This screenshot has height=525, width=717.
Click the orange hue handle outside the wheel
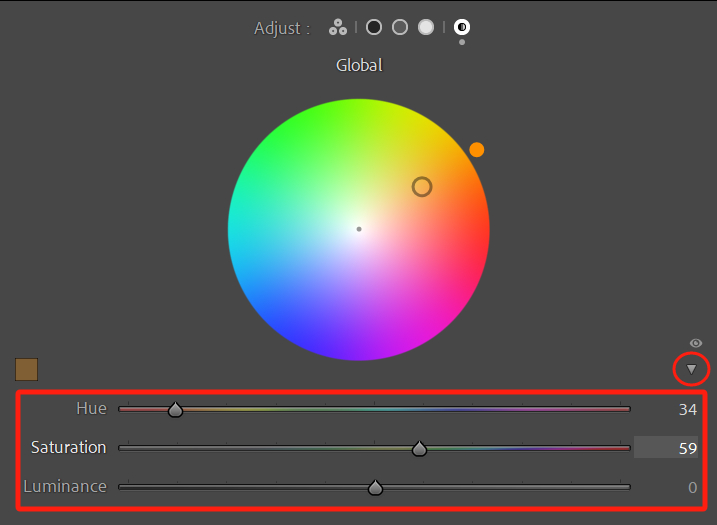[x=477, y=149]
